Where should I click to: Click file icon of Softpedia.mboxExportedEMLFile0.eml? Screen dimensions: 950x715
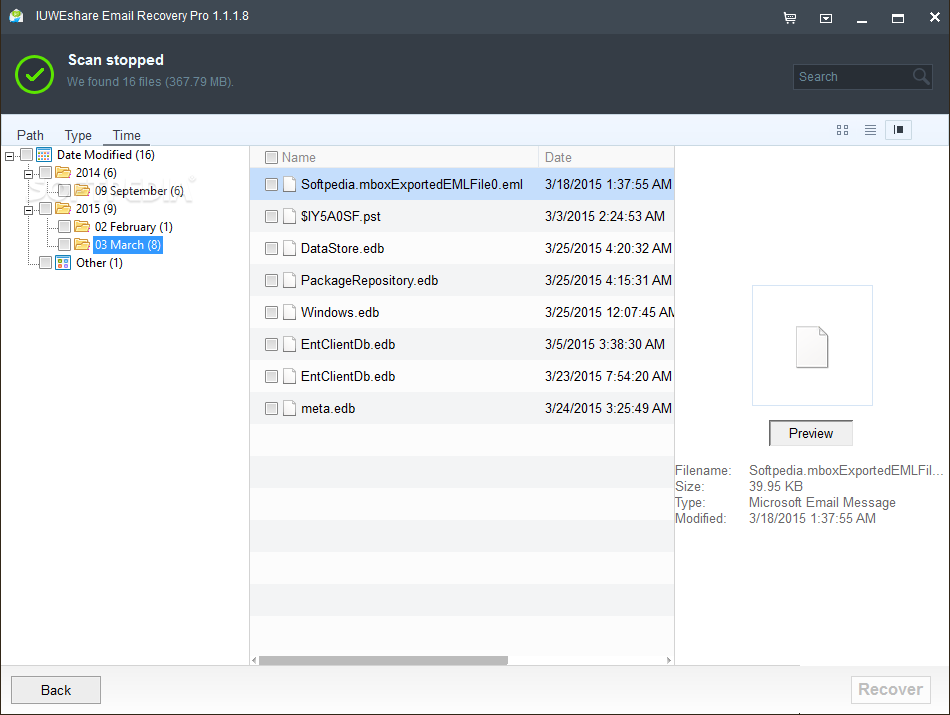[290, 184]
